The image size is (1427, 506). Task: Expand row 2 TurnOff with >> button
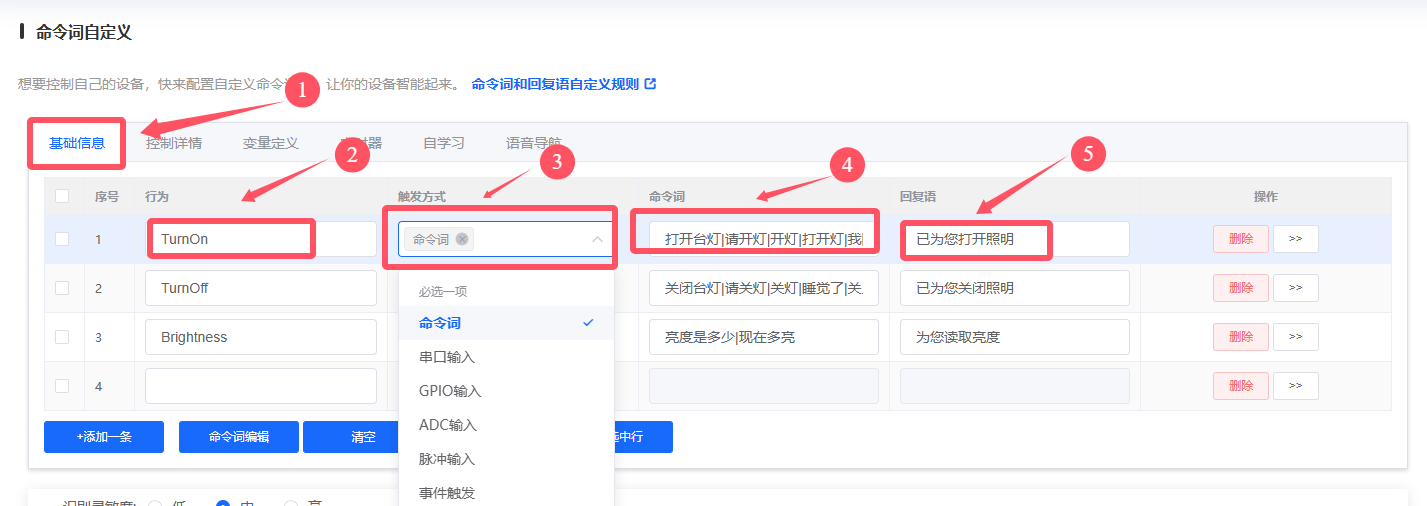(1296, 288)
